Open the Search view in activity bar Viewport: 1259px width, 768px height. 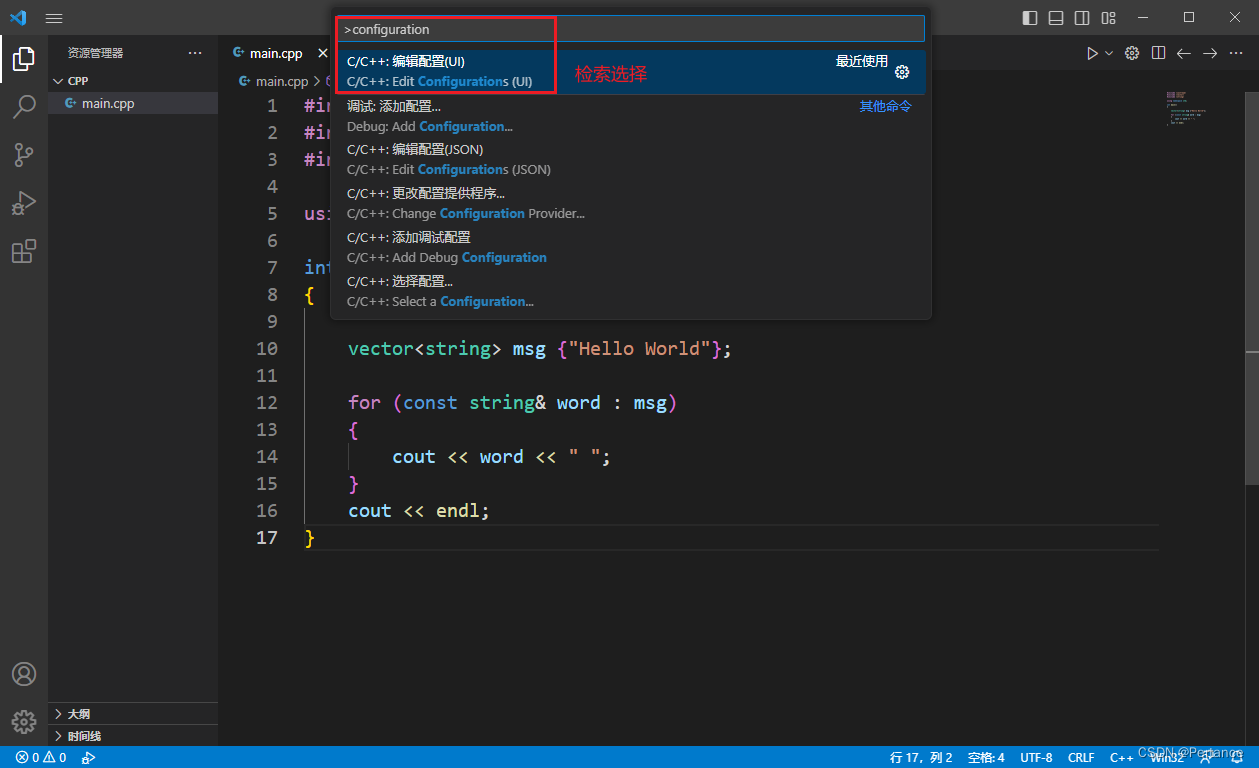(x=24, y=107)
